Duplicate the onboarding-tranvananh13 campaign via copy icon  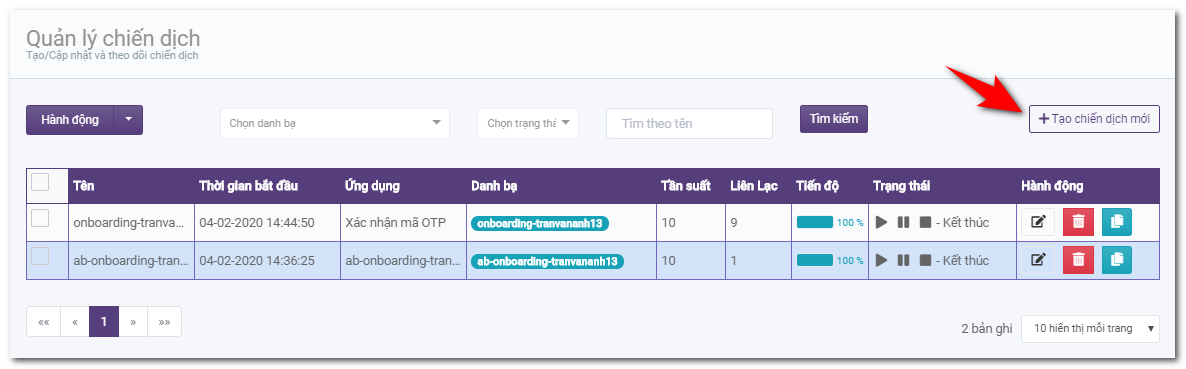pos(1116,222)
